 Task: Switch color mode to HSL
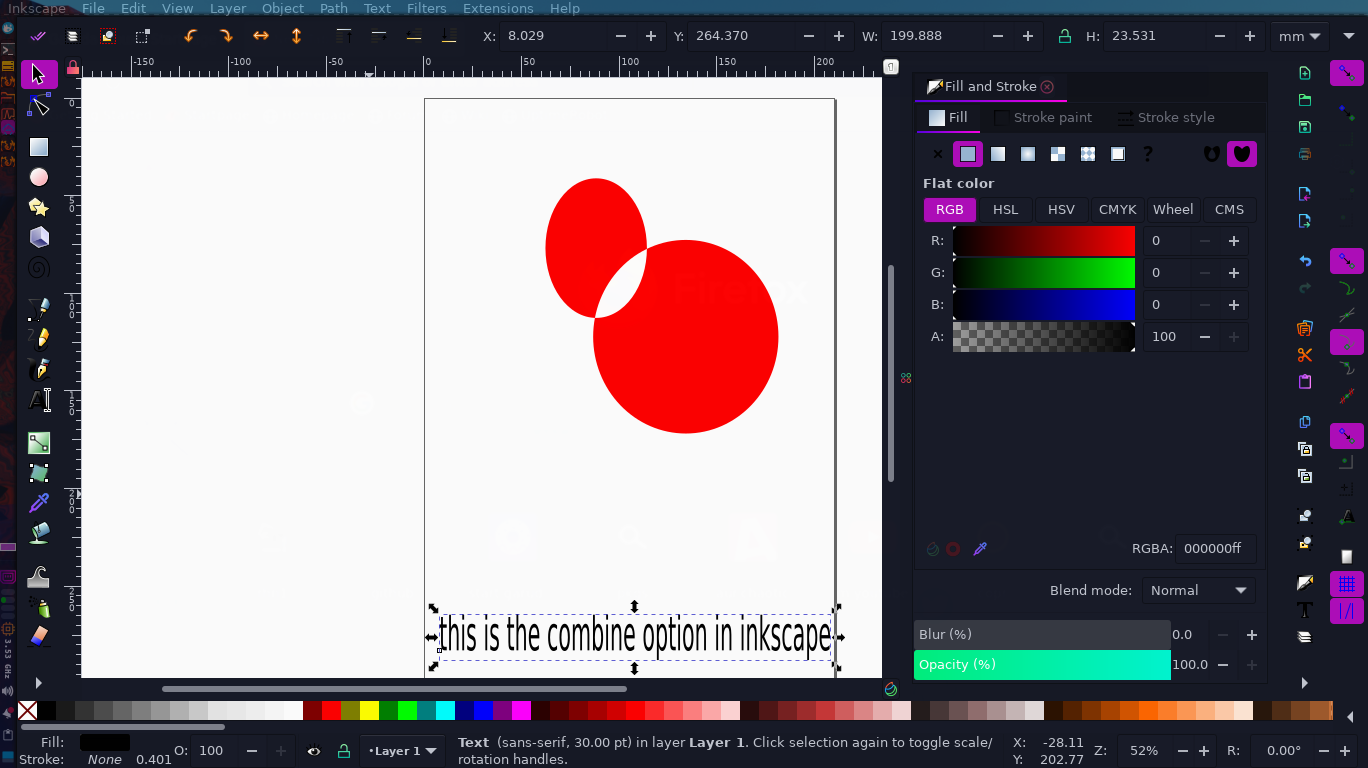1005,209
